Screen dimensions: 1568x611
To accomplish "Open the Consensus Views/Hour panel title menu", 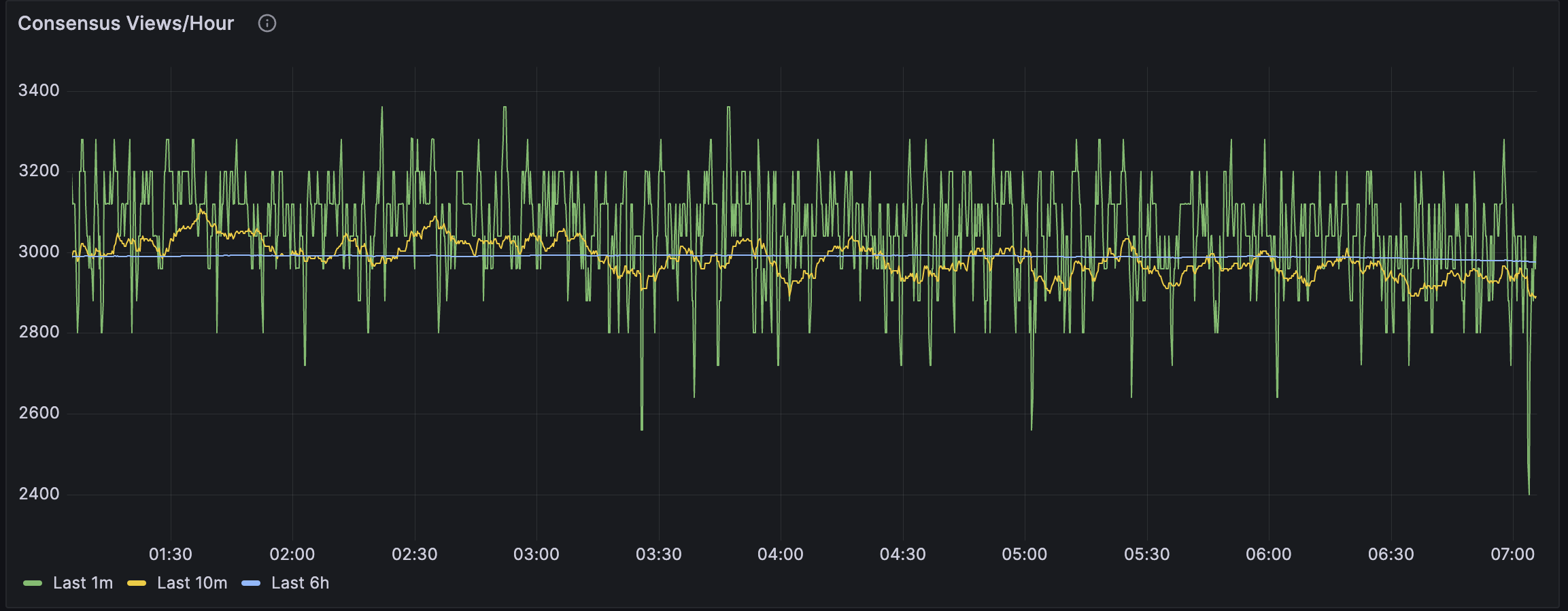I will point(126,24).
